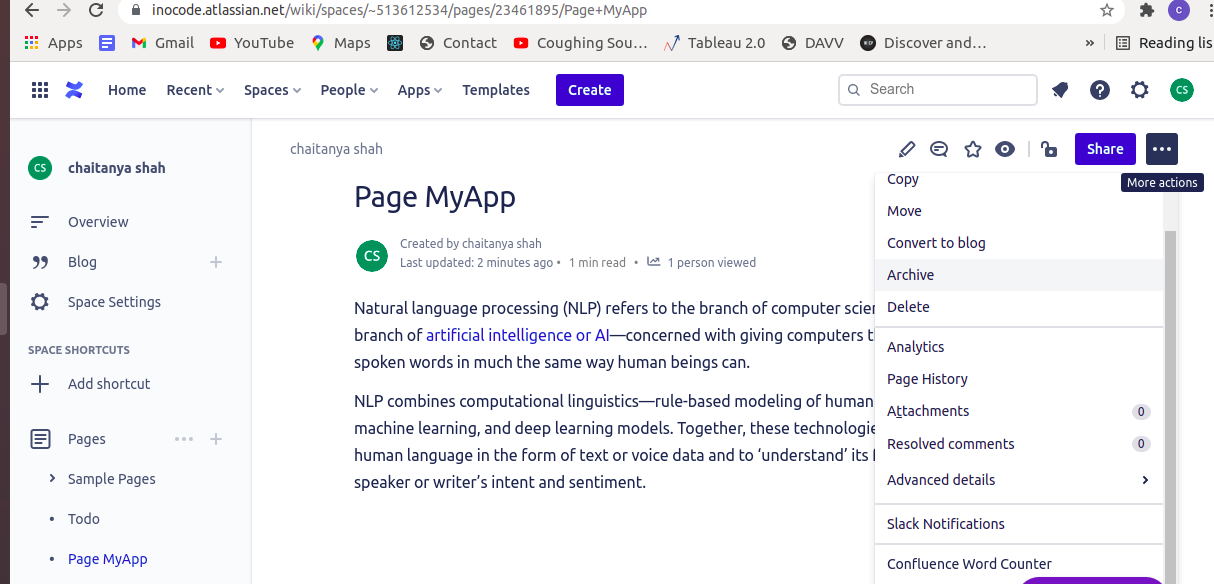The height and width of the screenshot is (584, 1214).
Task: Open Resolved comments entry
Action: coord(1019,444)
